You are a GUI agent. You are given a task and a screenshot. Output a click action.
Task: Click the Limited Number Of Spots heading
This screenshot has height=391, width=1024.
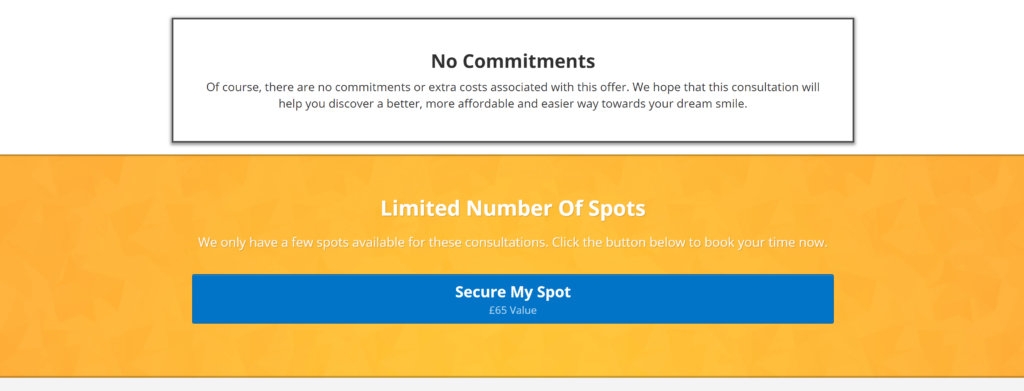(x=513, y=209)
